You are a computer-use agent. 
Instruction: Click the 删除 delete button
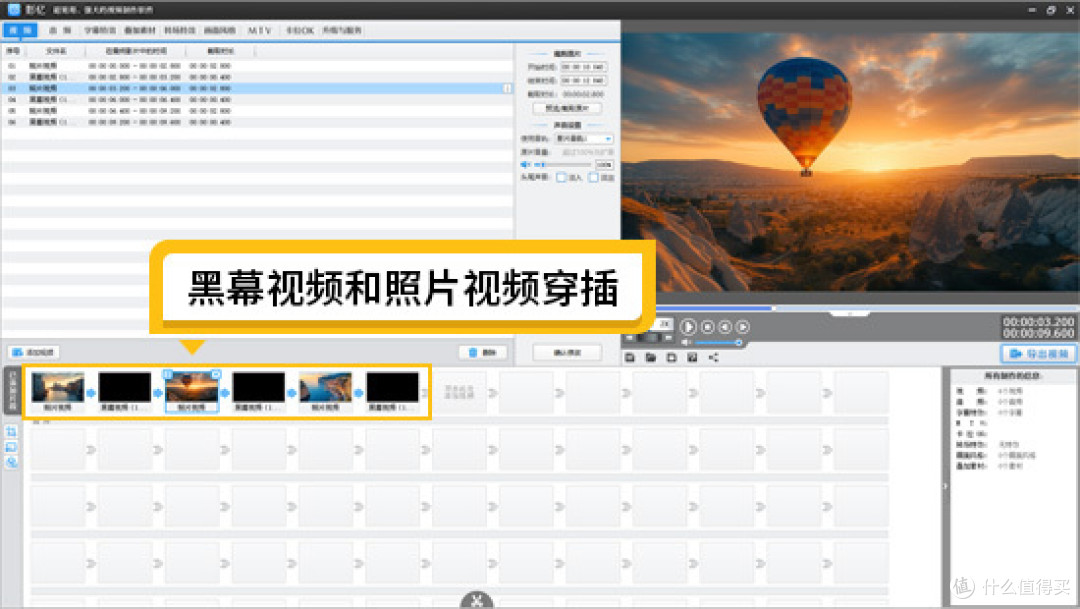pyautogui.click(x=483, y=352)
